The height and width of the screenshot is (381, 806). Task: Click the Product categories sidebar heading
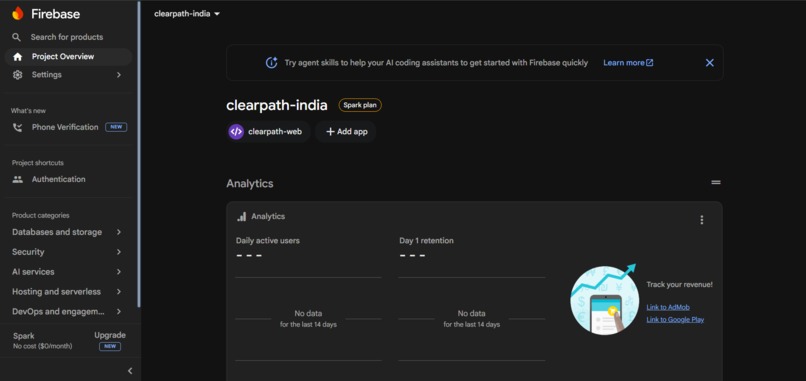click(41, 216)
